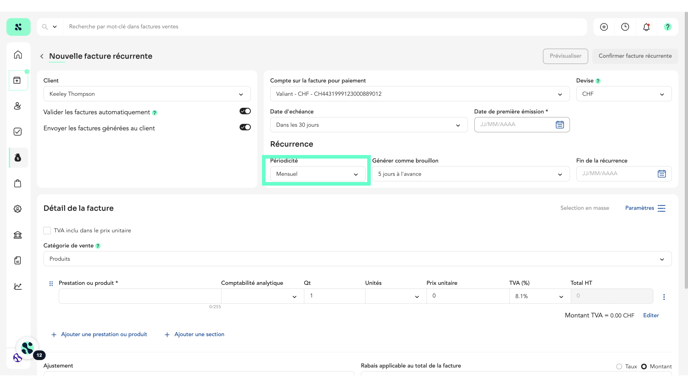The height and width of the screenshot is (387, 688).
Task: Click help icon next to Devise
Action: point(598,81)
